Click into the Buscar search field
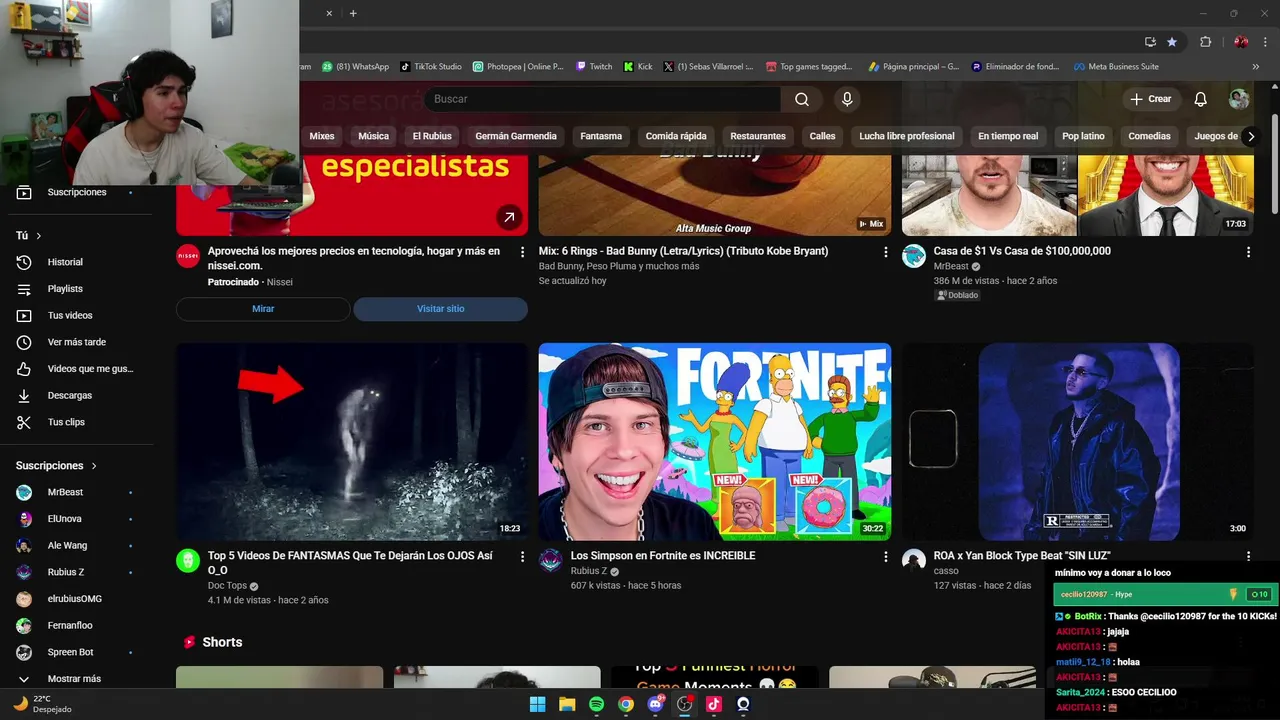Image resolution: width=1280 pixels, height=720 pixels. [603, 99]
